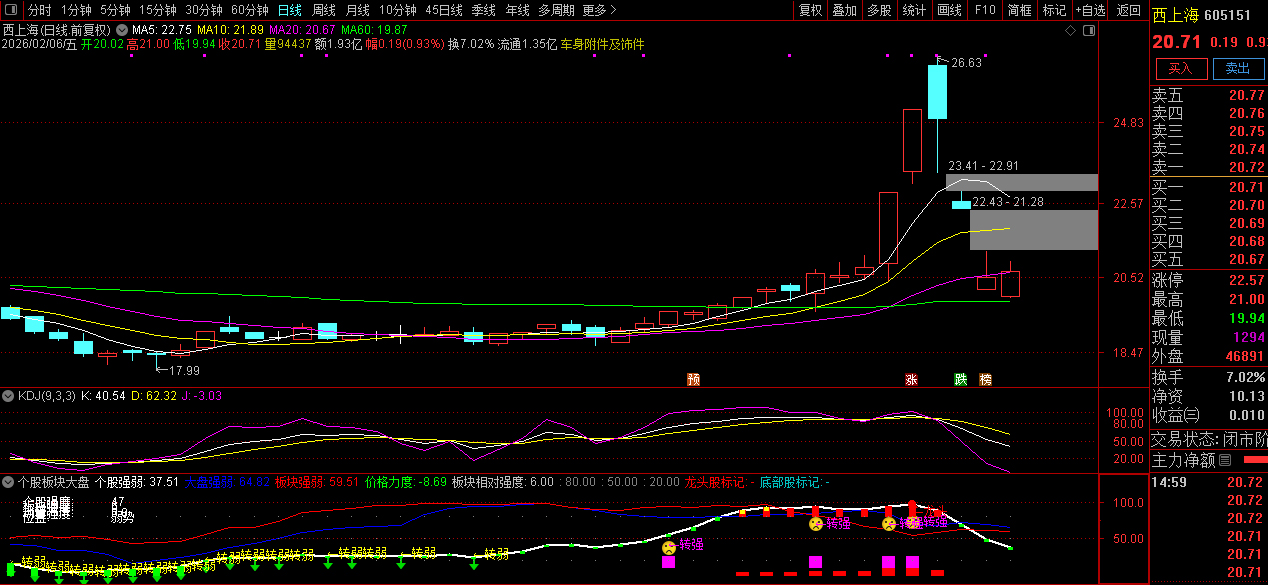Click the MA5: 22.75 indicator label
Screen dimensions: 1268x585
click(x=163, y=31)
